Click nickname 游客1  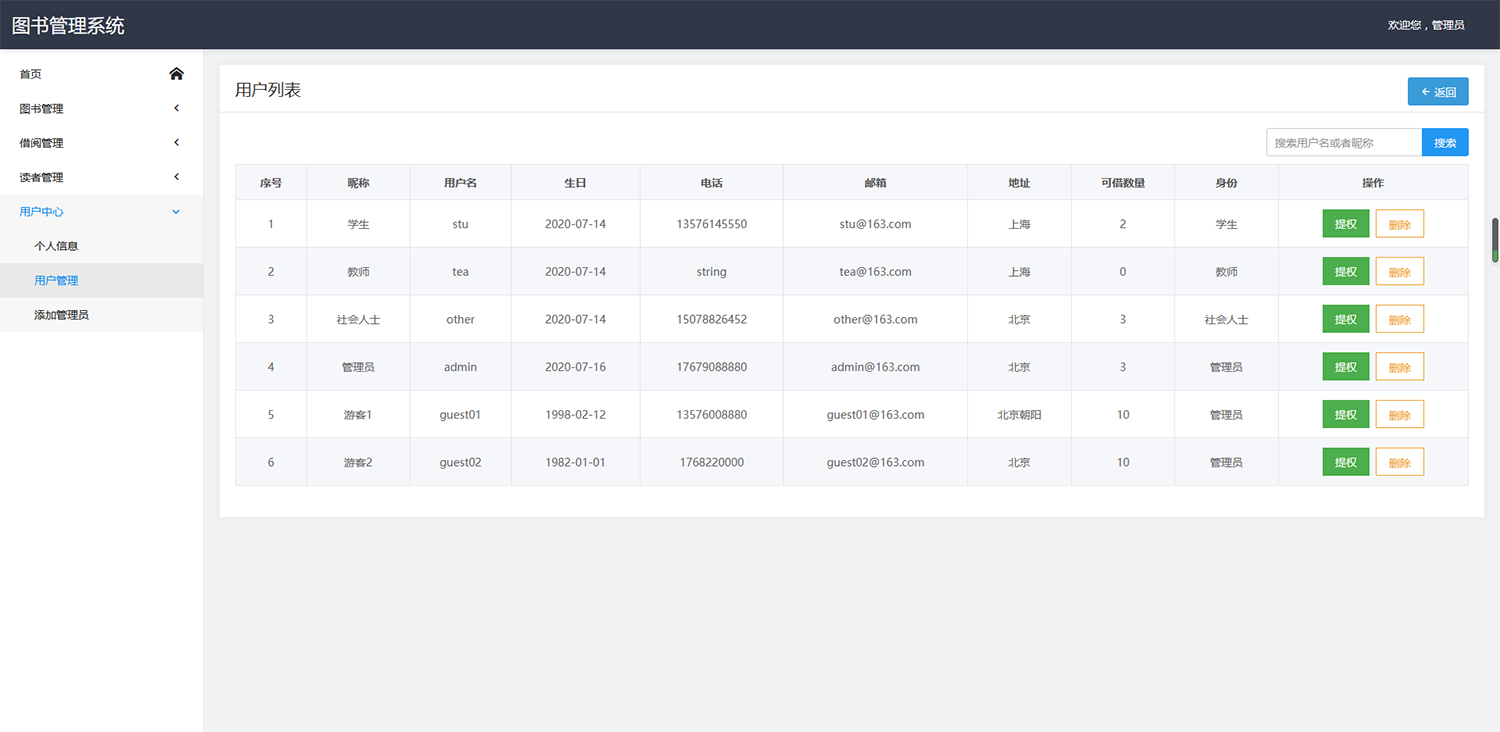pos(358,414)
